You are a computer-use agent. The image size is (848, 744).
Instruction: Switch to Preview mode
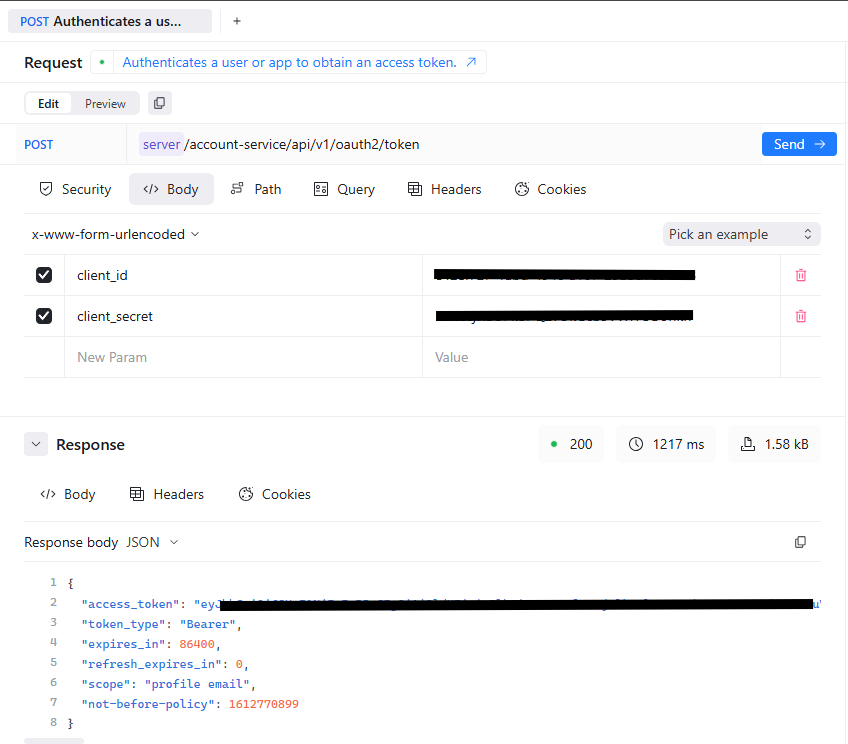105,103
